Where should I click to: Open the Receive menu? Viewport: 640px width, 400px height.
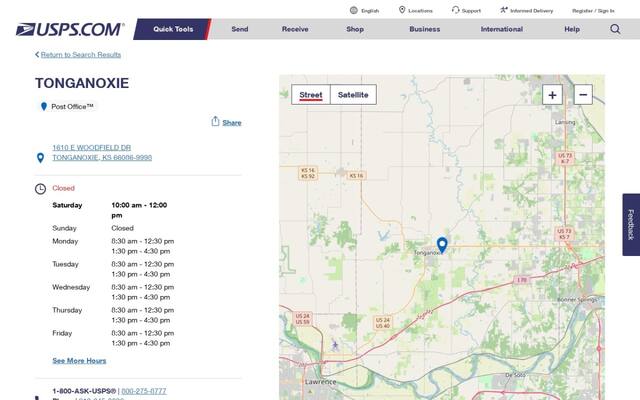295,29
